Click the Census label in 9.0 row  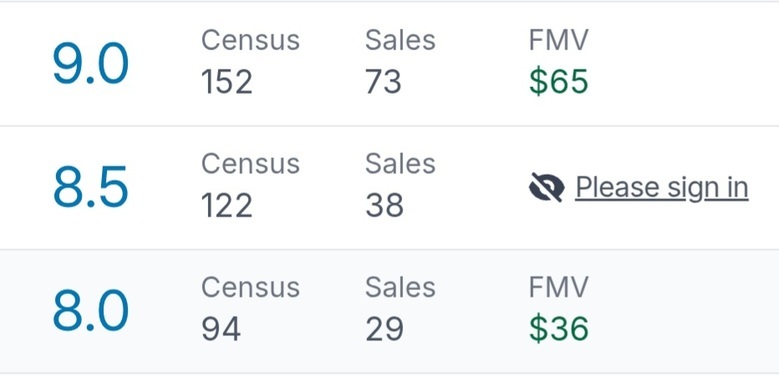[250, 40]
